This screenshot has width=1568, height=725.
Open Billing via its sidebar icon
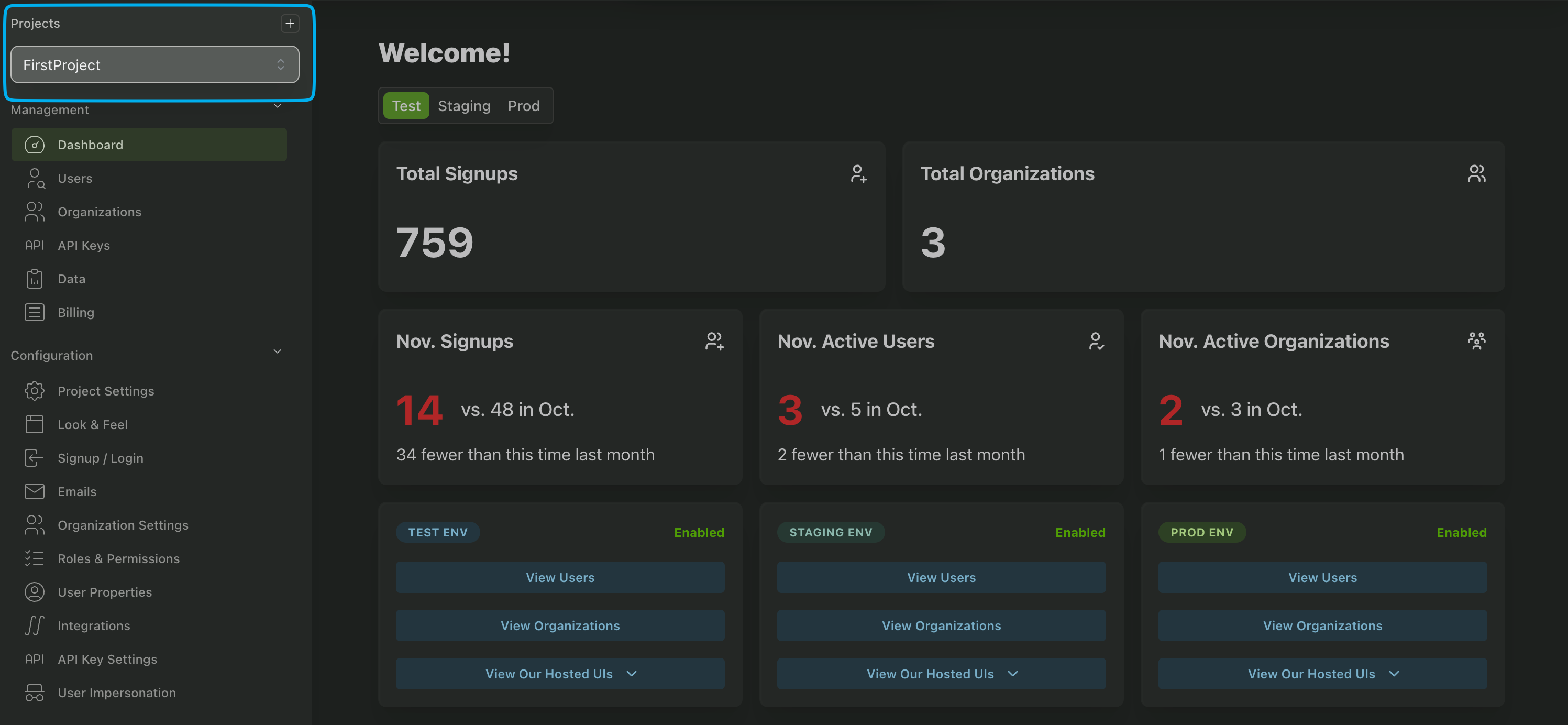(x=35, y=312)
